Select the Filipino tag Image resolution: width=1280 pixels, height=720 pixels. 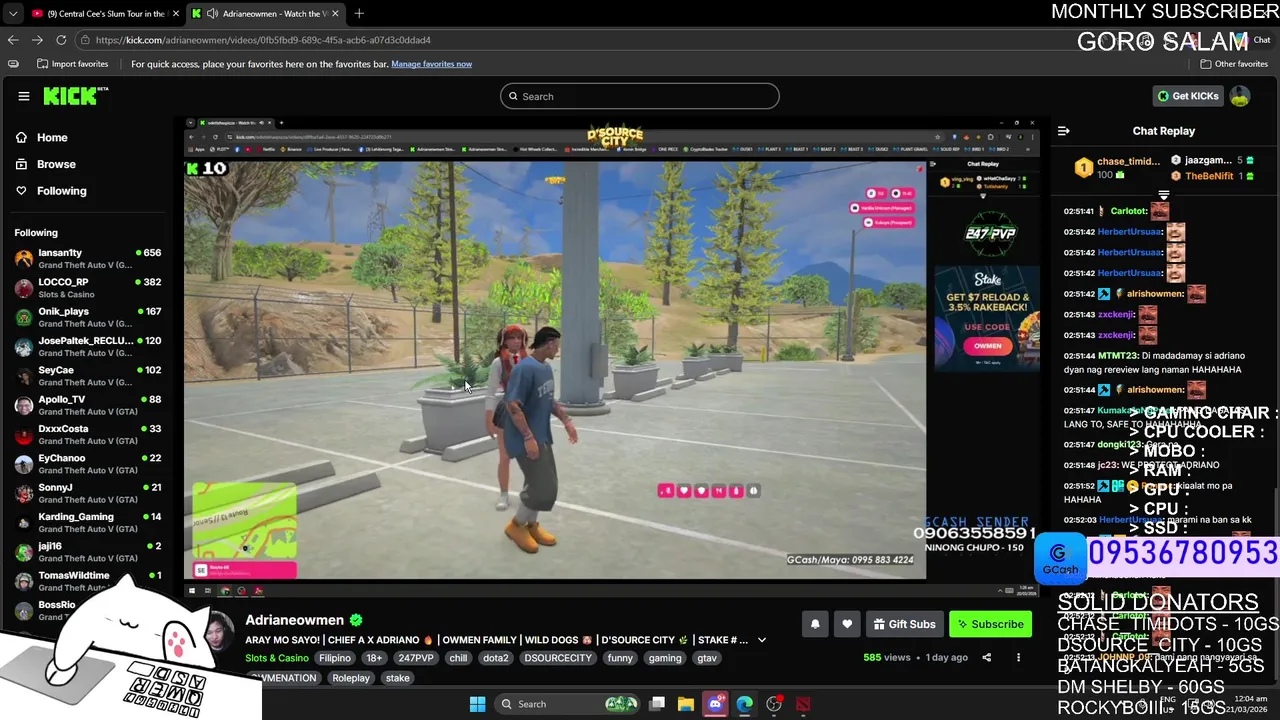point(335,658)
